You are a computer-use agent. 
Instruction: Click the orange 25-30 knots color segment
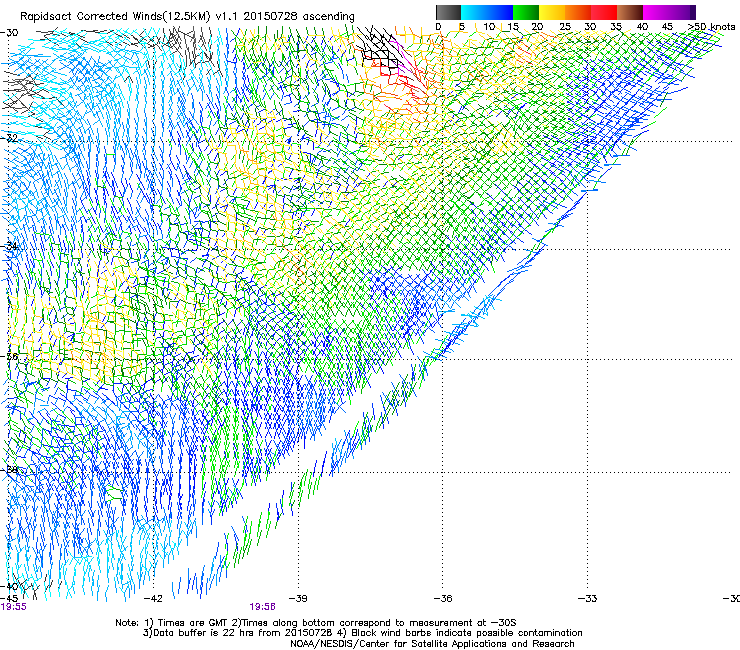coord(578,12)
